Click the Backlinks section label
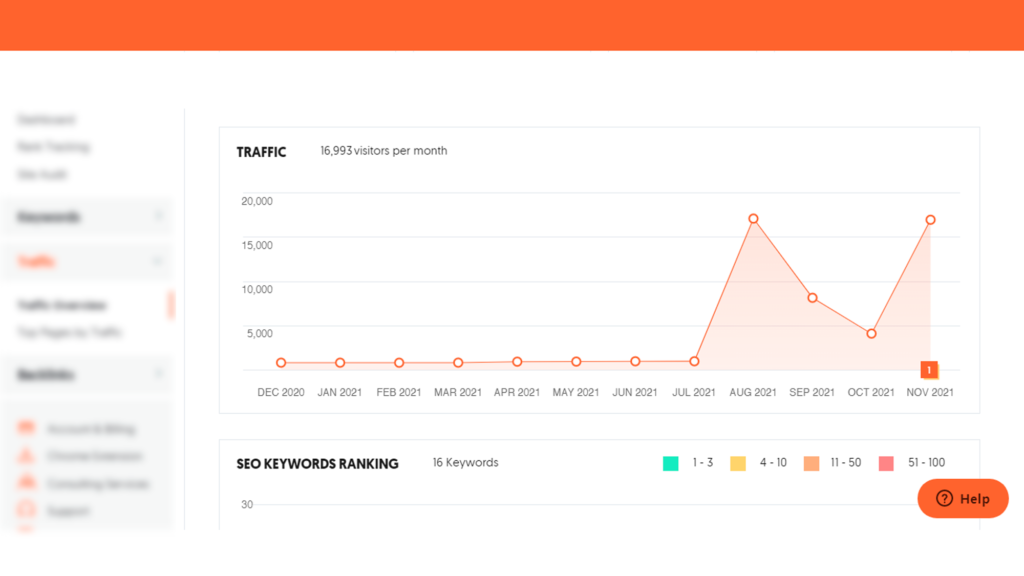 tap(46, 375)
